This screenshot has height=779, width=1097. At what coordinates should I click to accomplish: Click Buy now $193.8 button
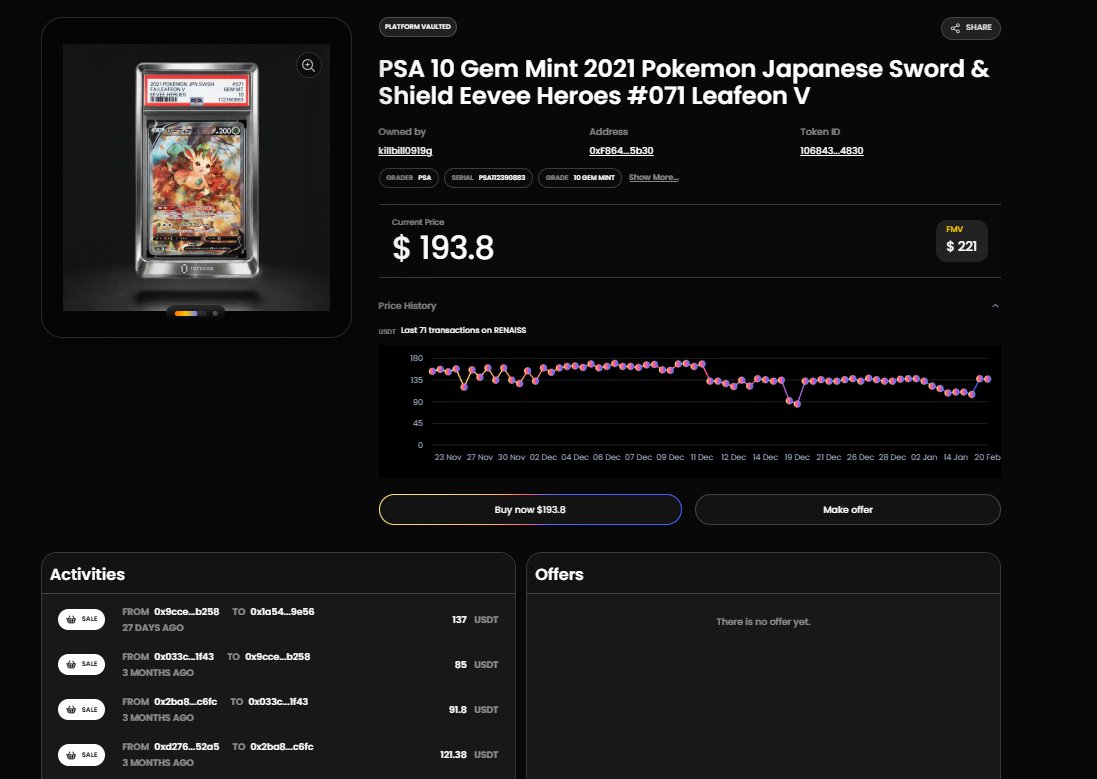click(x=530, y=510)
